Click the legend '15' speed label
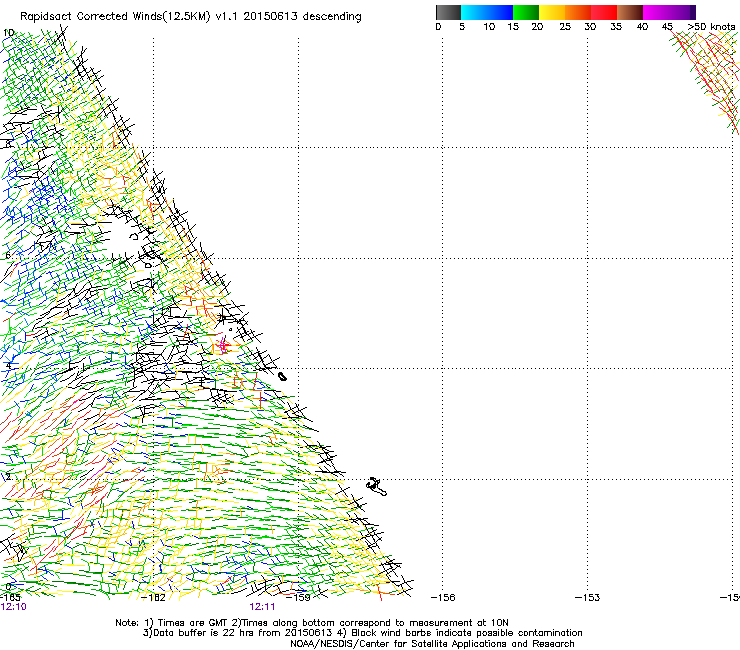This screenshot has width=740, height=650. [x=513, y=26]
